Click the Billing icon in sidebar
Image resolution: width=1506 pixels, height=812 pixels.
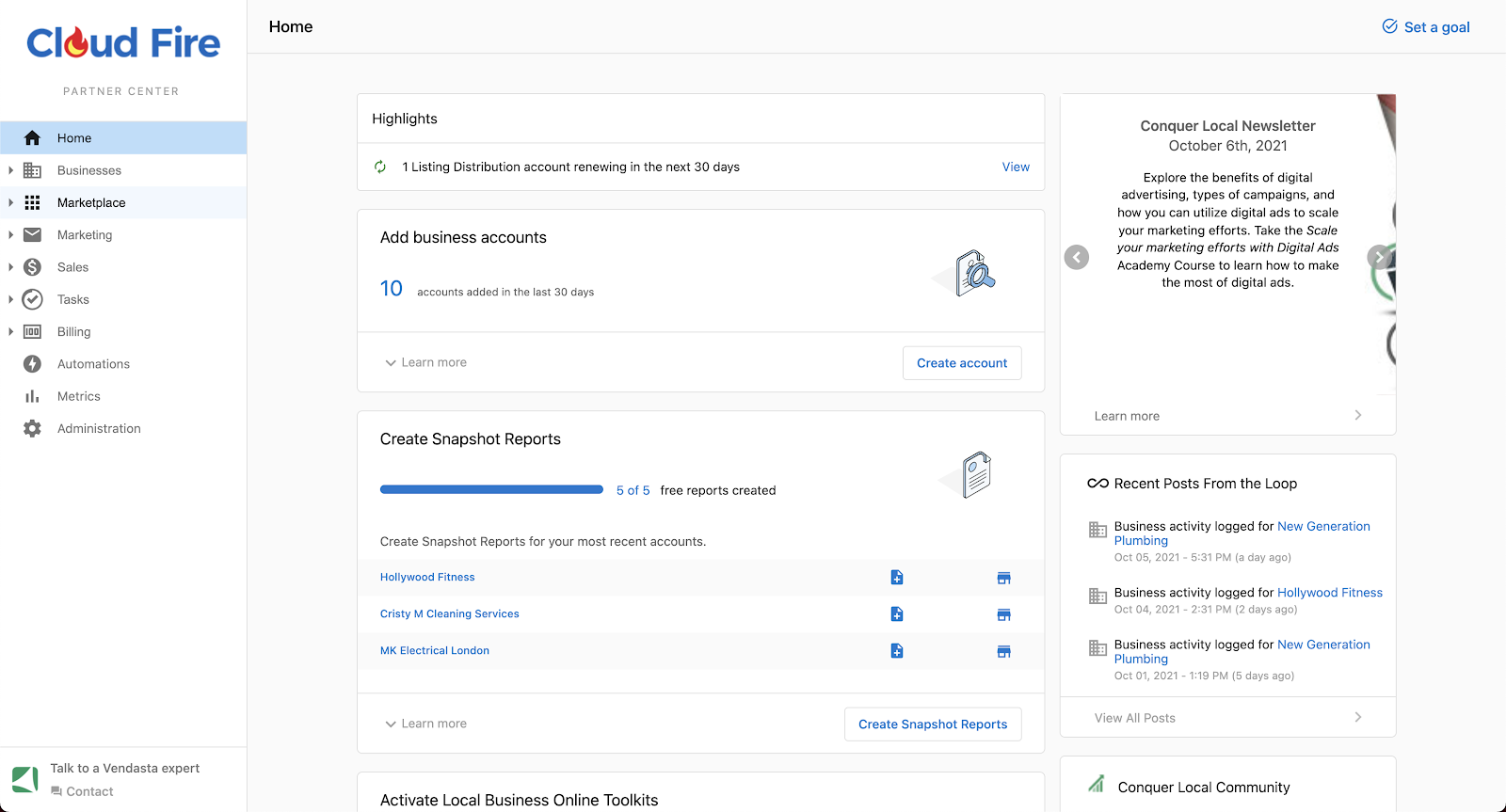click(x=32, y=331)
